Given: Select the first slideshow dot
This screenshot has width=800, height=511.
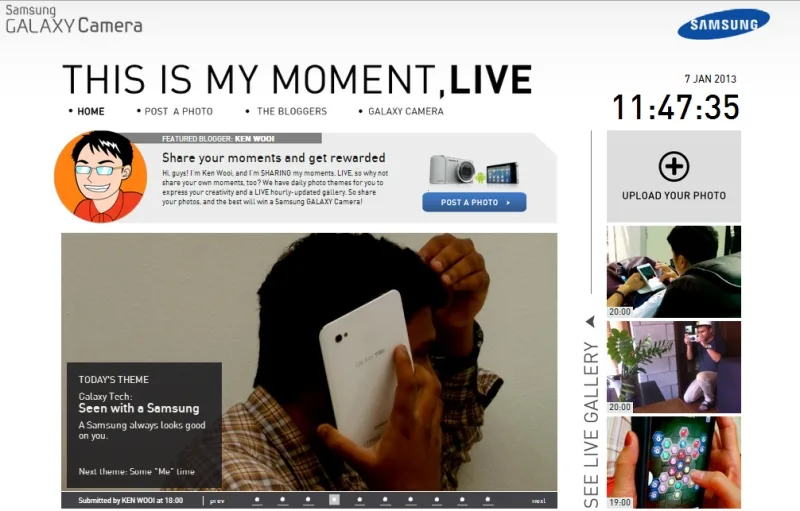Looking at the screenshot, I should 257,500.
